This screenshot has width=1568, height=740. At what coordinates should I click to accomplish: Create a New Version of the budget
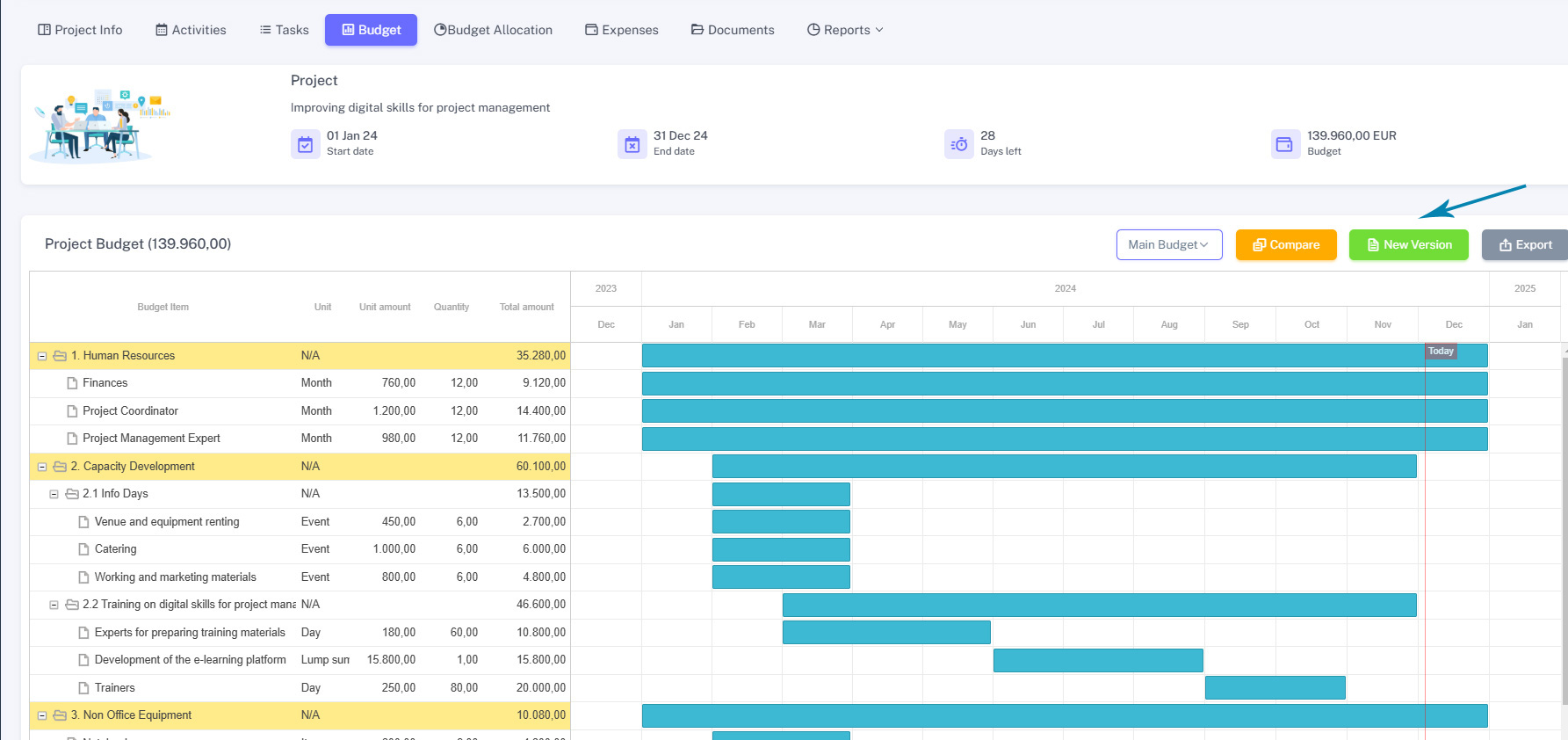point(1409,245)
